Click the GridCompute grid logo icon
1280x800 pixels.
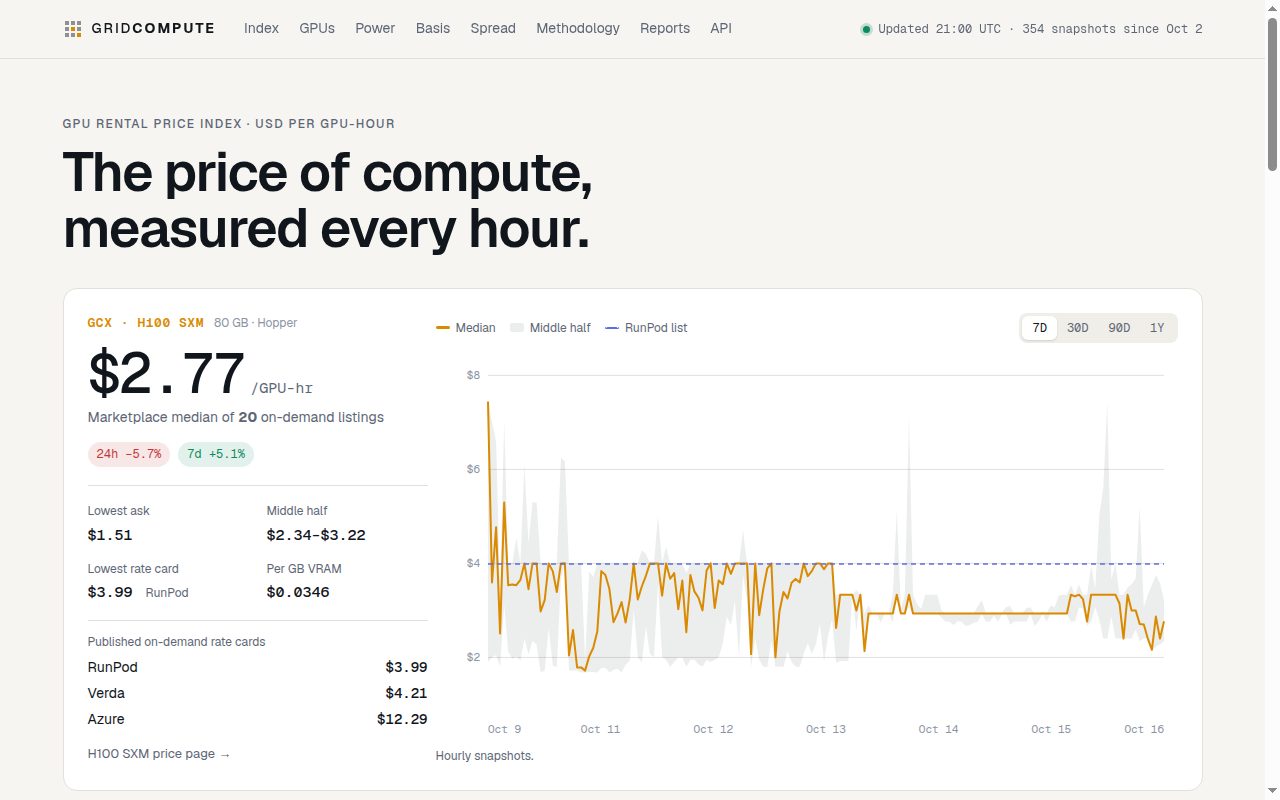pos(73,29)
